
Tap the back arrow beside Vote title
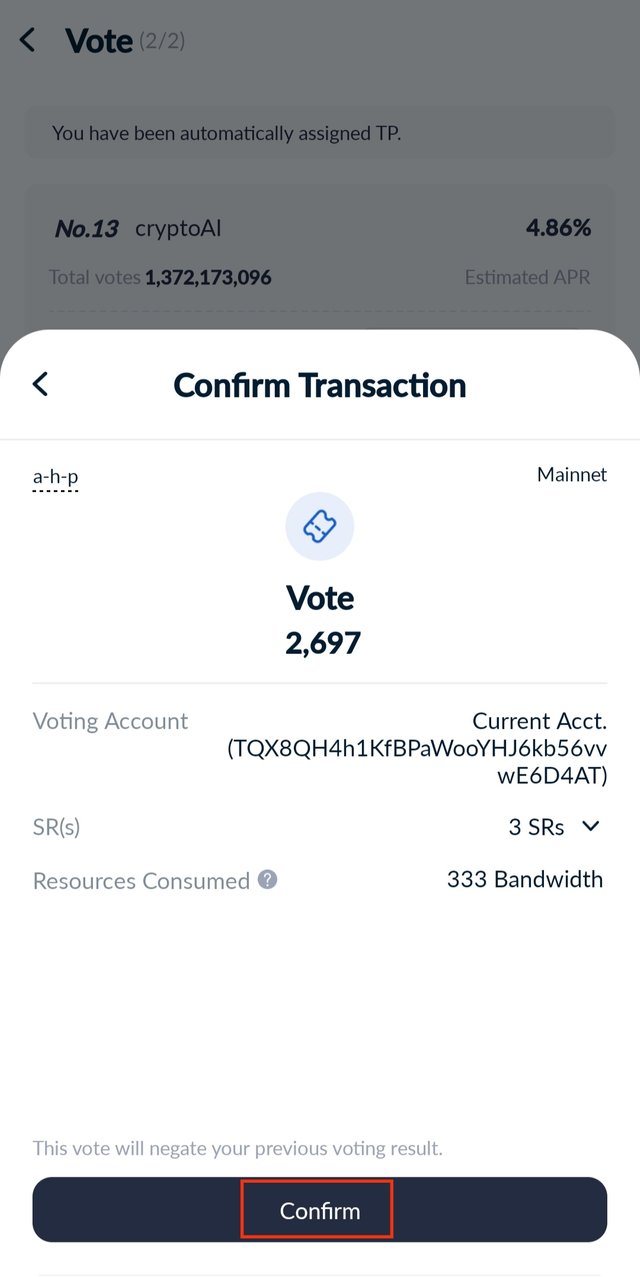tap(27, 40)
